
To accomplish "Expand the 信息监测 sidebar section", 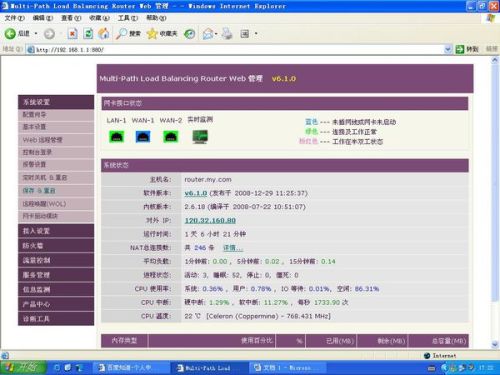I will coord(56,290).
